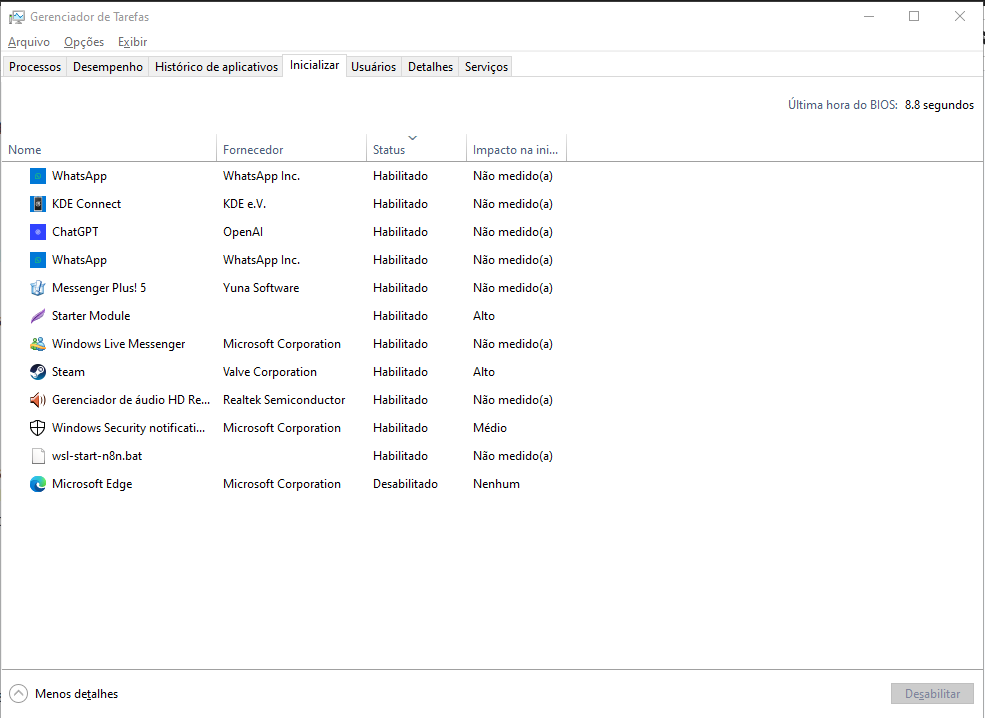Click the Menos detalhes label
This screenshot has height=718, width=985.
pyautogui.click(x=77, y=694)
